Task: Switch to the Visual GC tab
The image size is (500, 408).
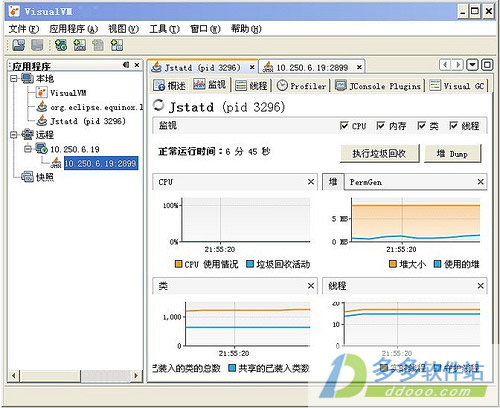Action: (x=457, y=86)
